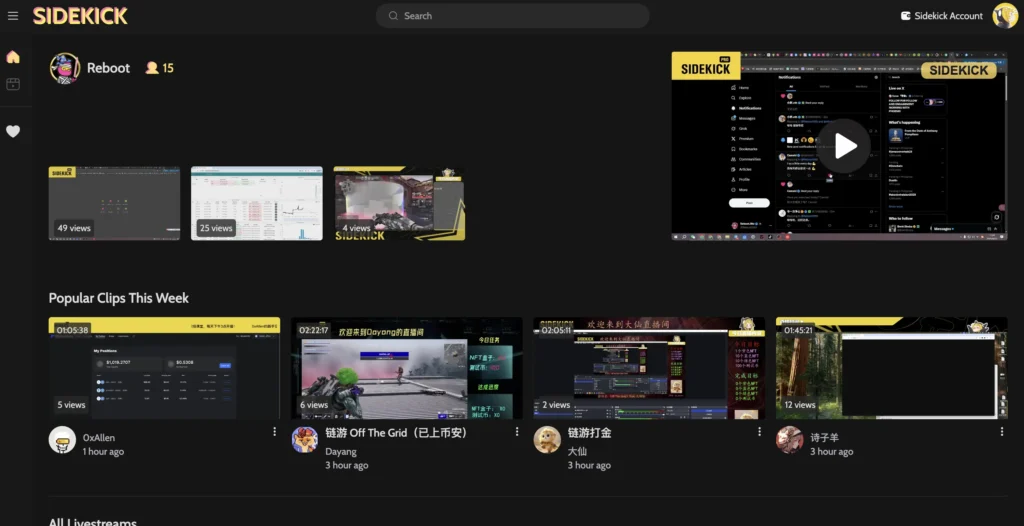This screenshot has height=526, width=1024.
Task: Click the 诗子羊 clip title
Action: (825, 438)
